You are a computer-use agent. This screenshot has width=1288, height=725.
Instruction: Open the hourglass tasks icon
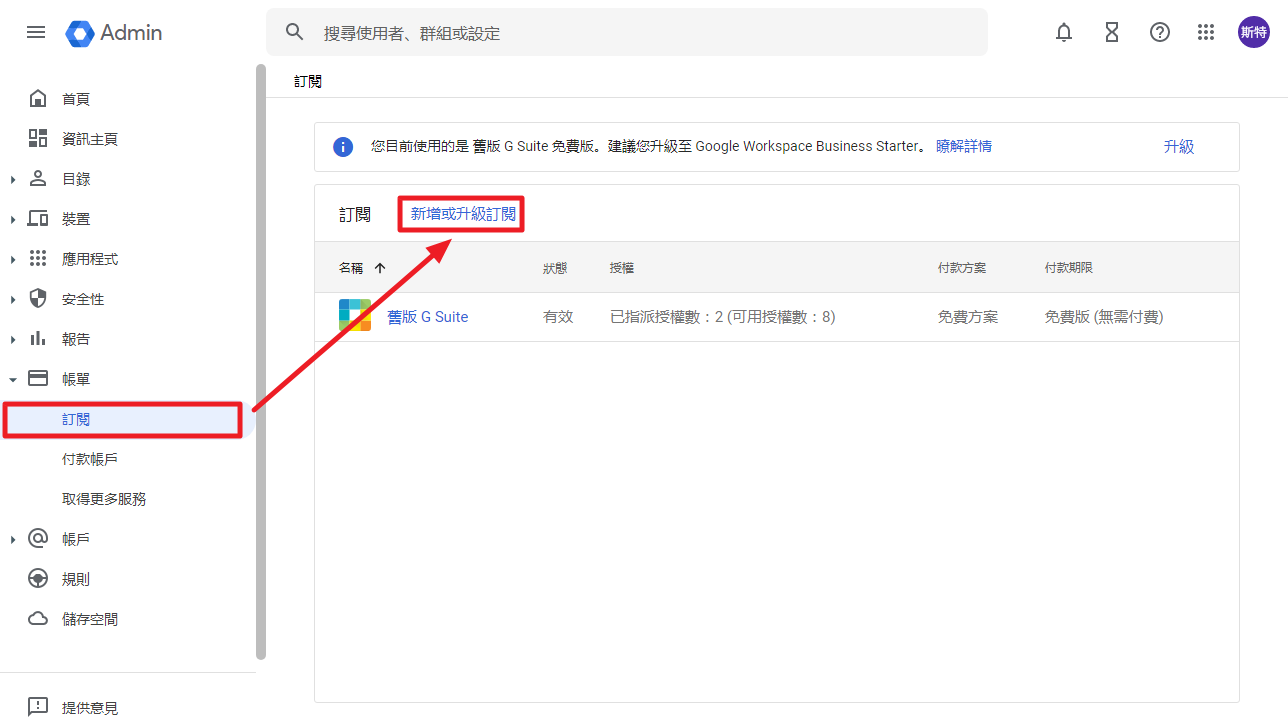tap(1112, 32)
